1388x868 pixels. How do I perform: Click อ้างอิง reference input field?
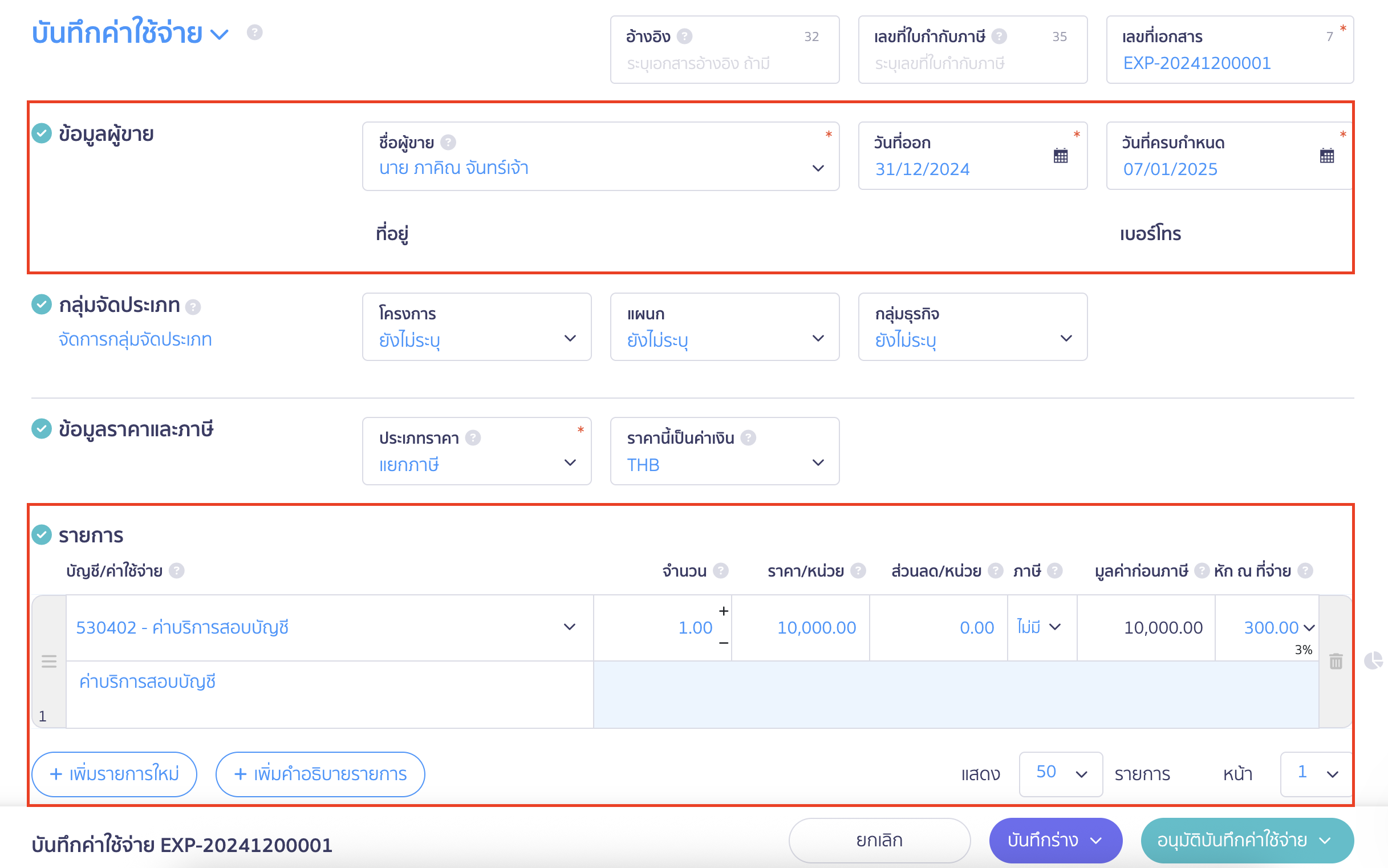(724, 50)
